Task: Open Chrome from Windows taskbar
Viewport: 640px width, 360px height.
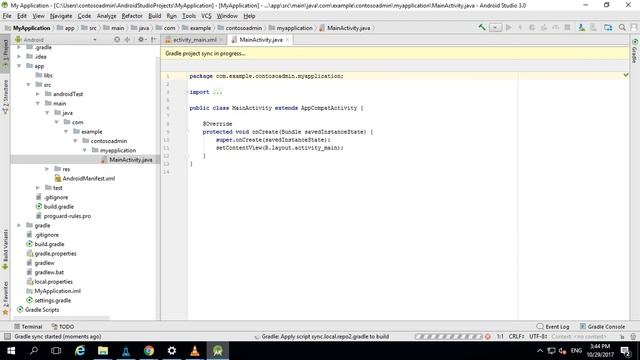Action: pos(149,351)
